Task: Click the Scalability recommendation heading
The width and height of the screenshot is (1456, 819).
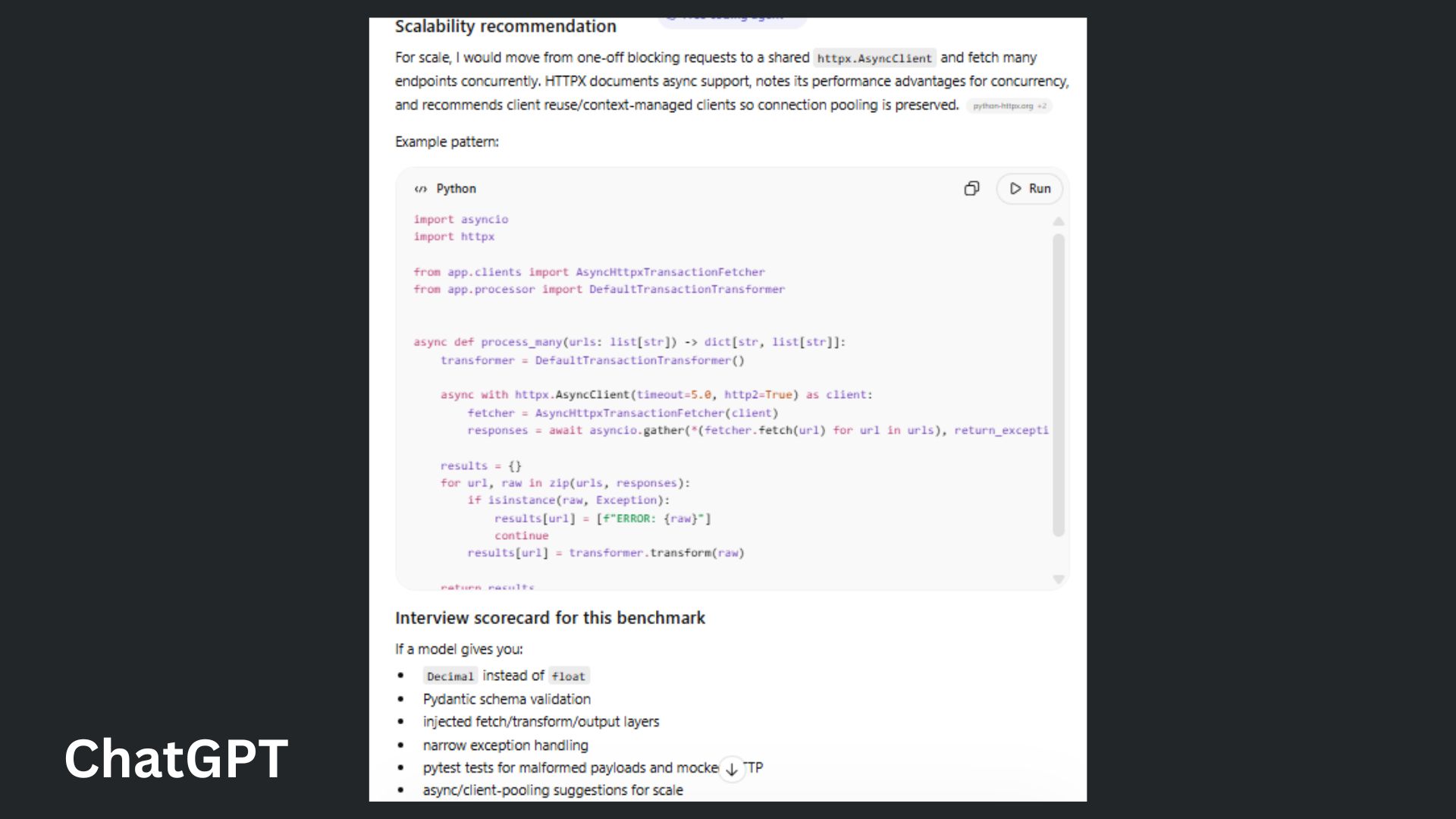Action: (x=505, y=26)
